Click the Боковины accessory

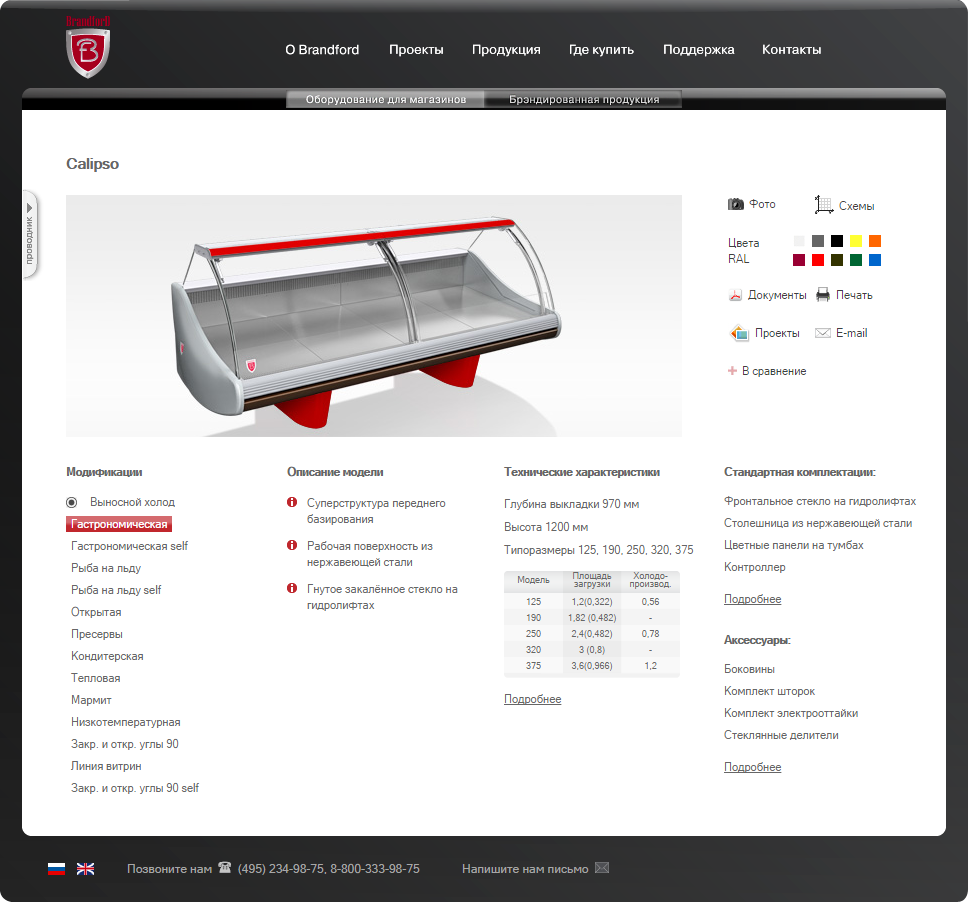coord(749,669)
